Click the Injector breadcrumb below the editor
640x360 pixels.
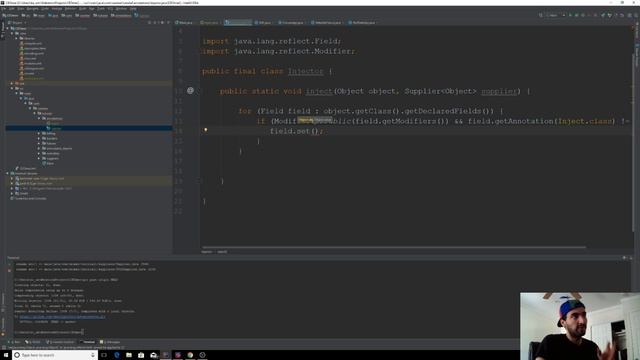207,252
